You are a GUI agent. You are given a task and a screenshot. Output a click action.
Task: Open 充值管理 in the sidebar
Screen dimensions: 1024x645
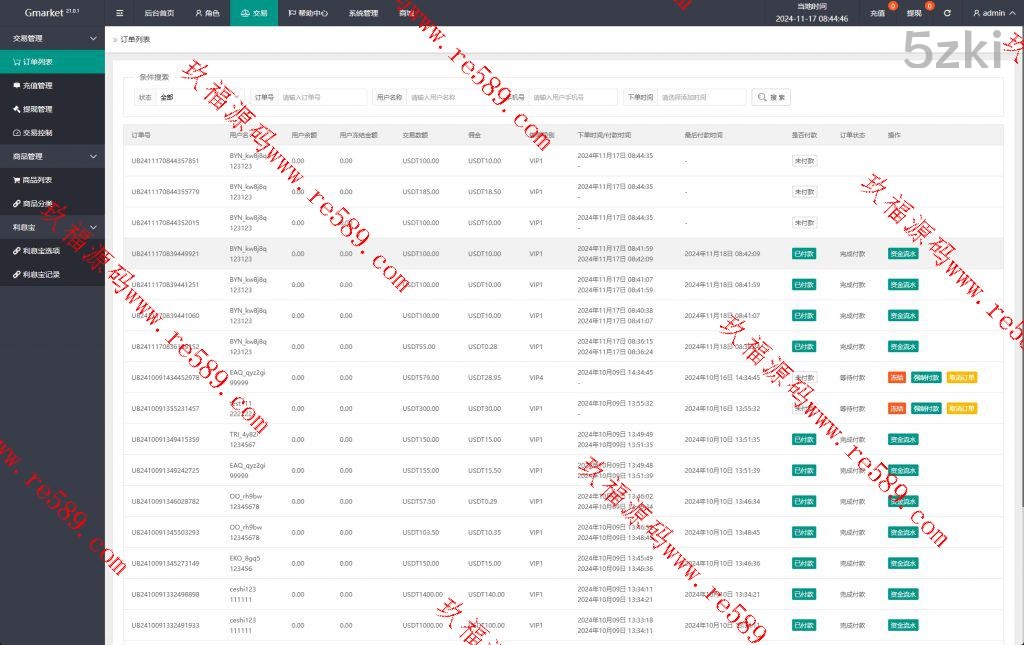point(37,86)
